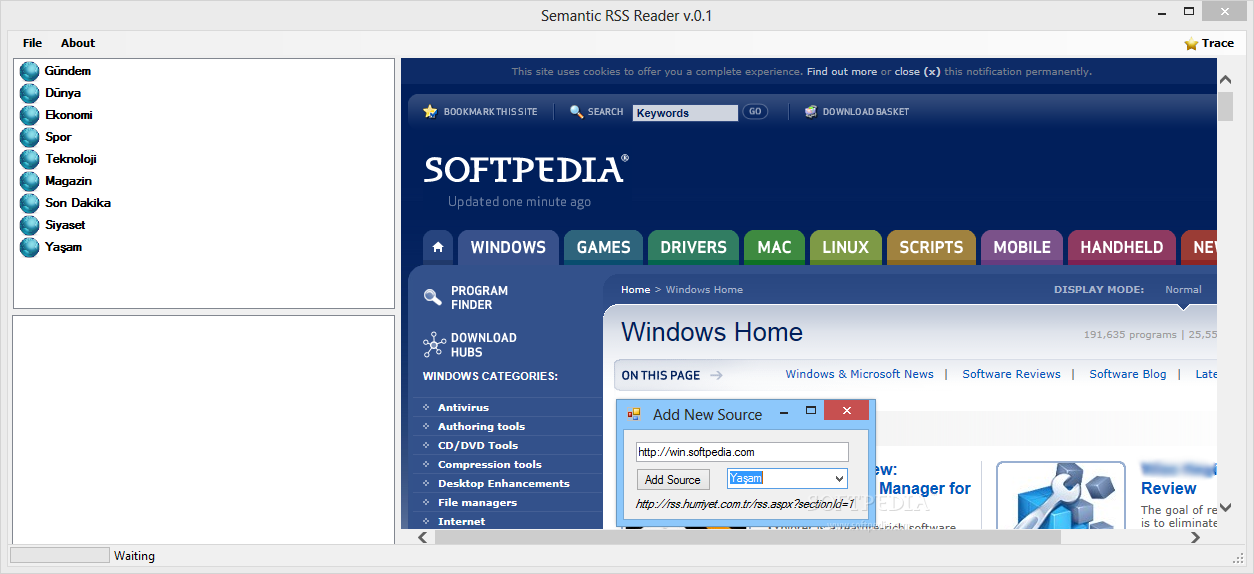This screenshot has height=574, width=1254.
Task: Open the File managers category
Action: coord(477,503)
